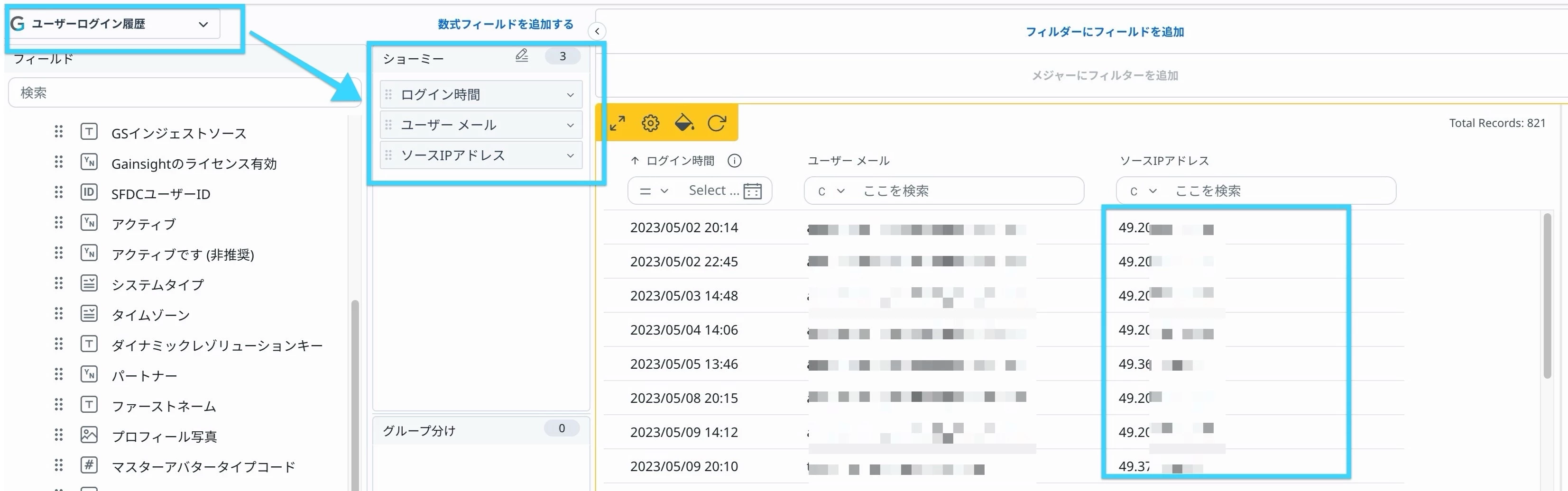Viewport: 1568px width, 491px height.
Task: Click フィルターにフィールドを追加 link
Action: click(1105, 32)
